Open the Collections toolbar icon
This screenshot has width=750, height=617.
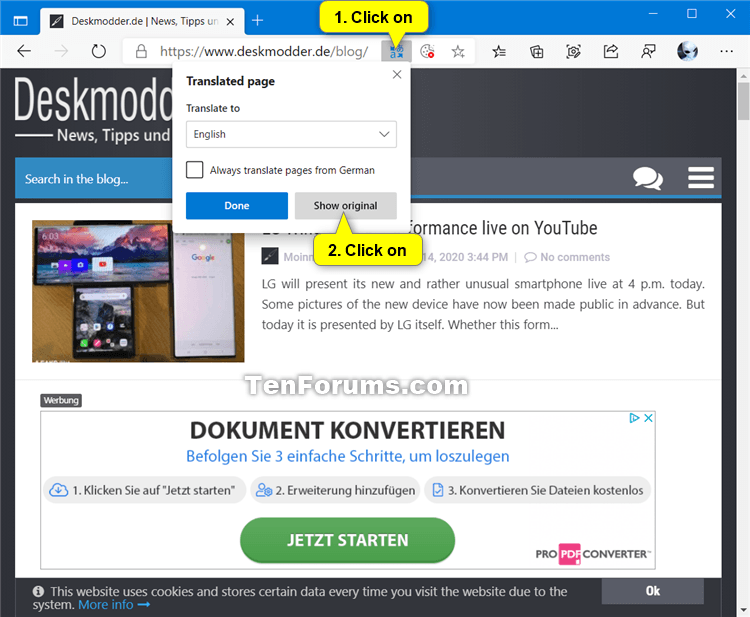point(536,51)
